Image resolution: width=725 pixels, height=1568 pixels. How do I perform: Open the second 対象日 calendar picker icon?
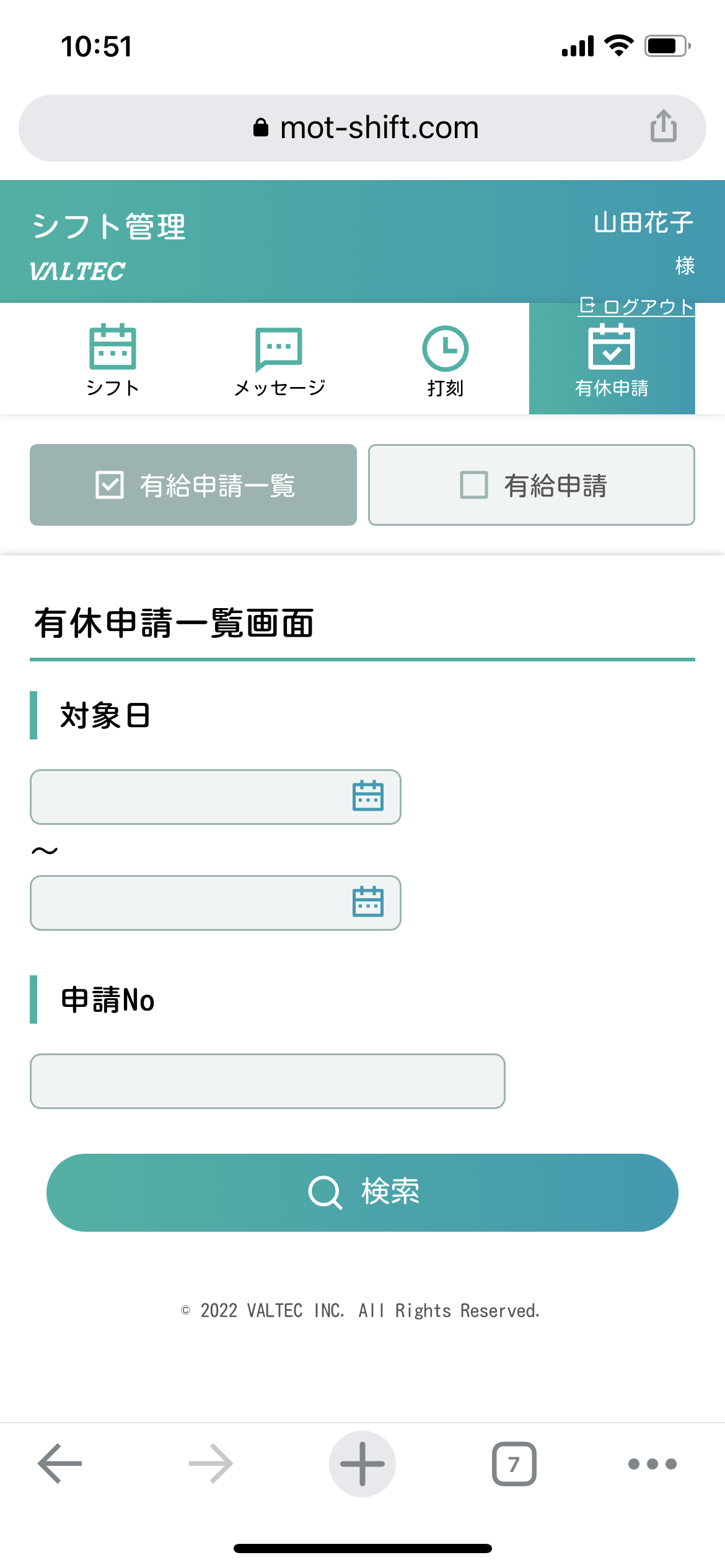click(368, 903)
